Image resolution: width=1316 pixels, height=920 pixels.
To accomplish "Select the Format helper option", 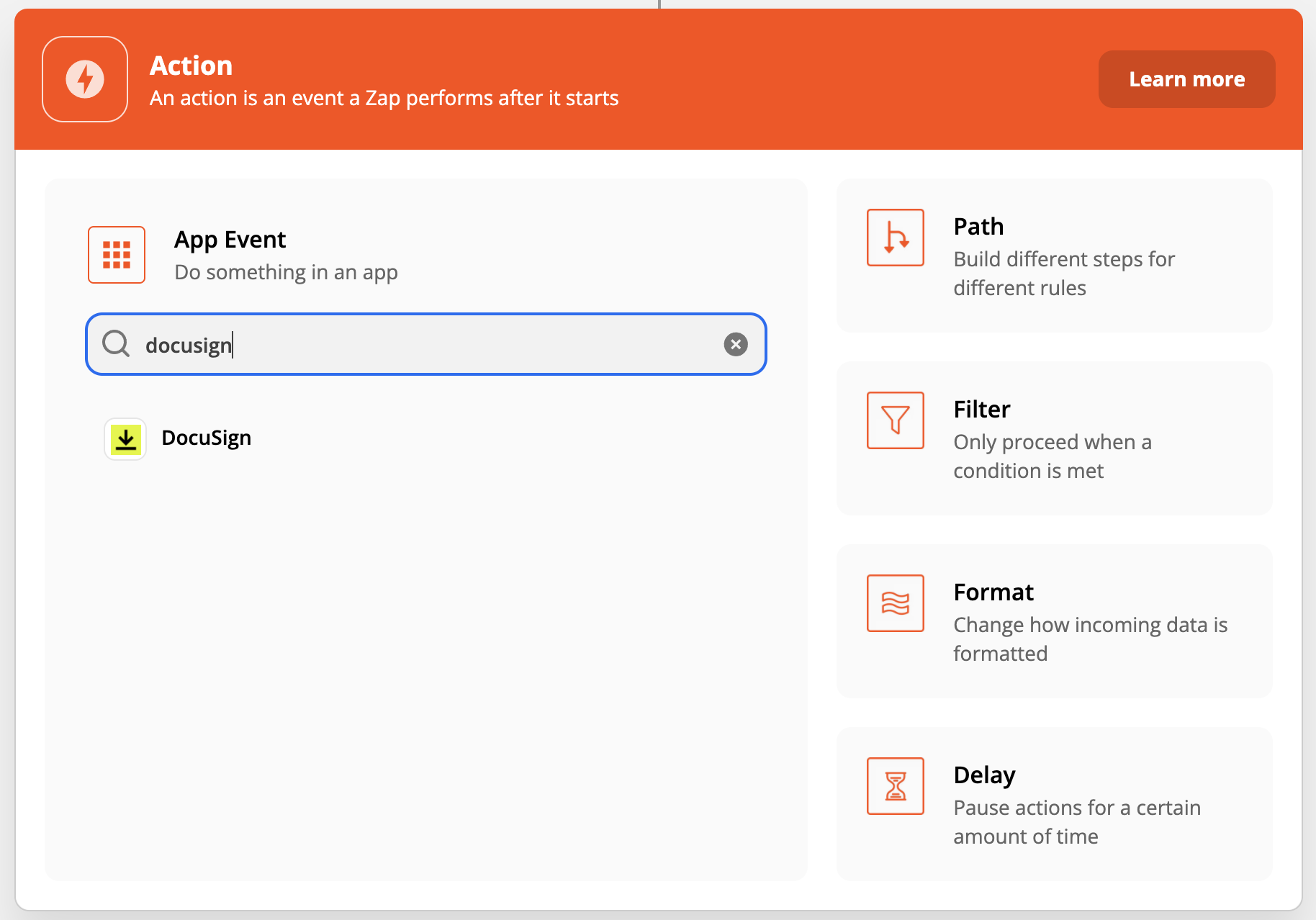I will [x=1054, y=621].
